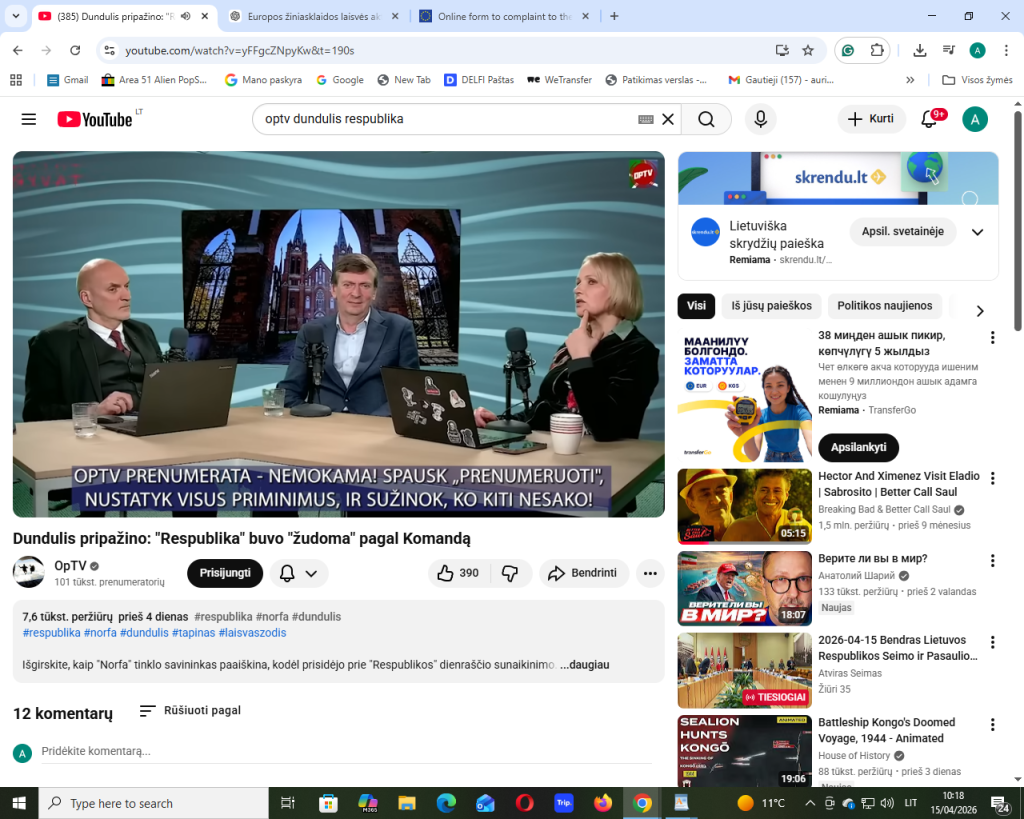Image resolution: width=1024 pixels, height=819 pixels.
Task: Open File Explorer from the taskbar
Action: pyautogui.click(x=407, y=803)
